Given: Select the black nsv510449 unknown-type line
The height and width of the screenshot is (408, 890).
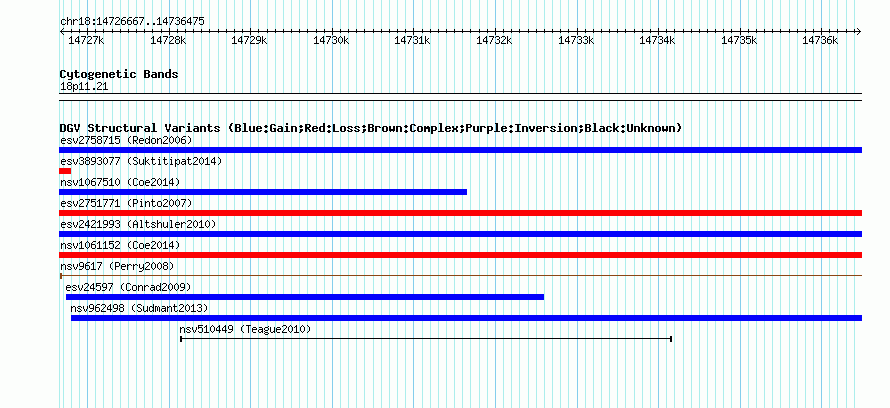Looking at the screenshot, I should tap(426, 339).
